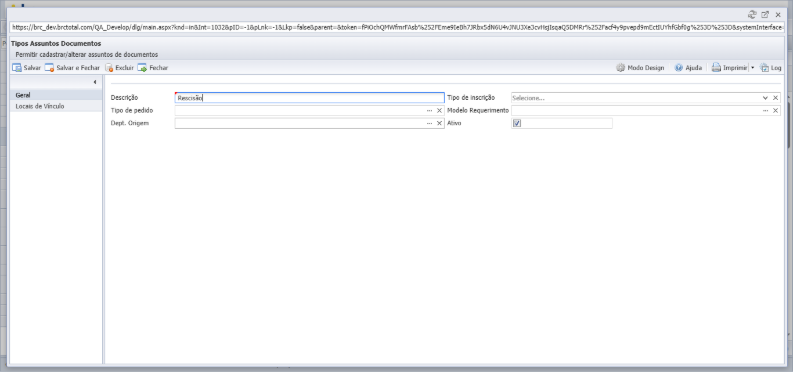Screen dimensions: 793x372
Task: Collapse the left side panel arrow
Action: (95, 82)
